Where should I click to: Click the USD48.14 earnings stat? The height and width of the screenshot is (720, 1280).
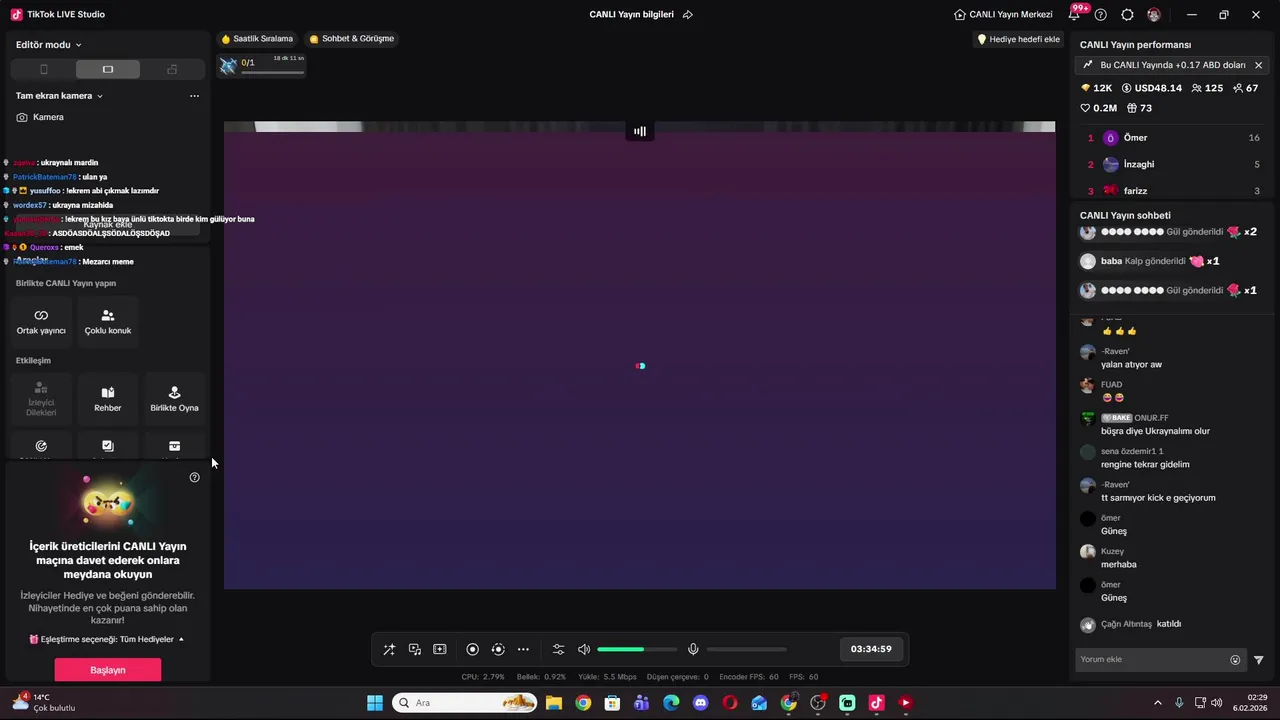1152,88
